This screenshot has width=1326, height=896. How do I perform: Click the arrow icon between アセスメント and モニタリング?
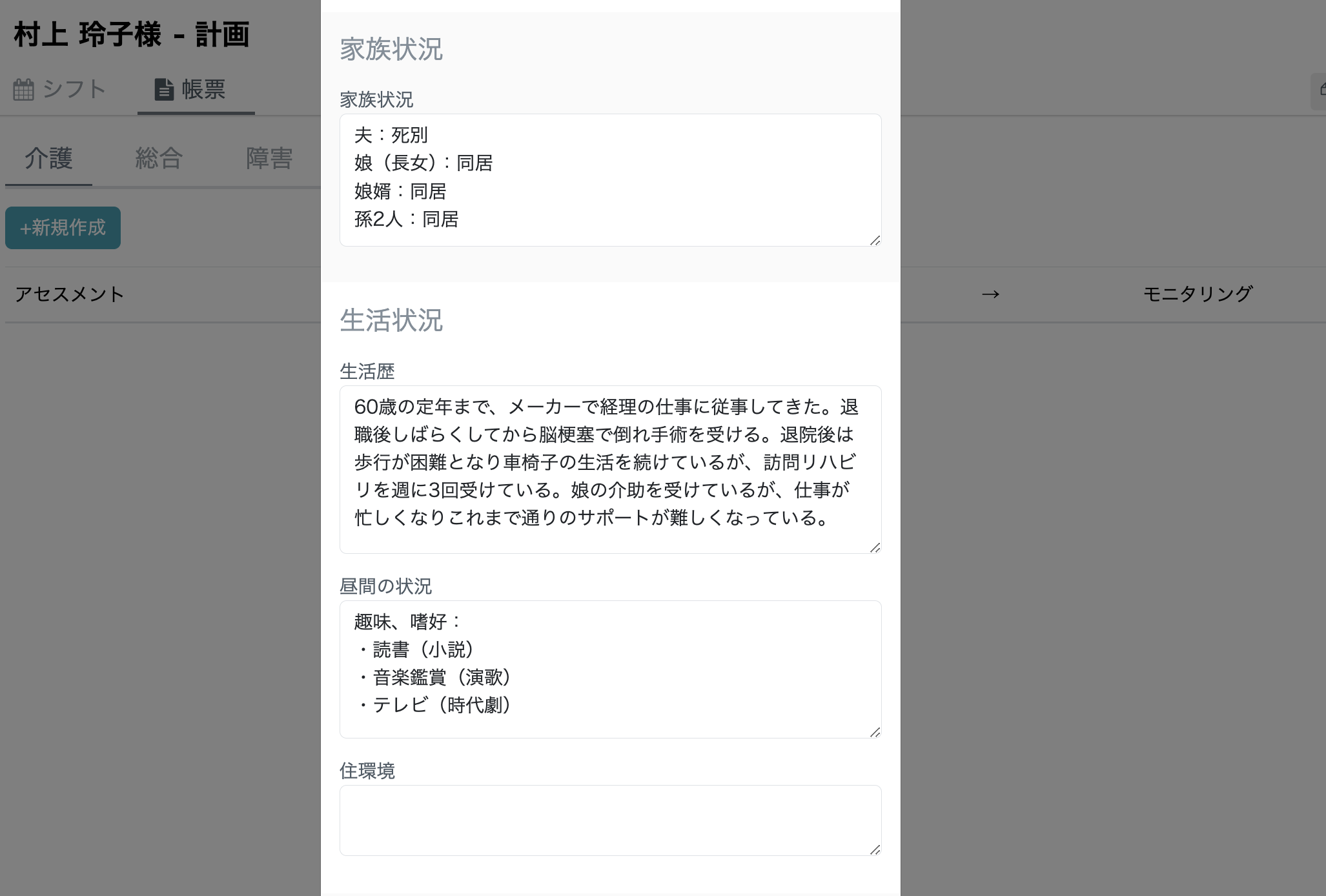[990, 294]
